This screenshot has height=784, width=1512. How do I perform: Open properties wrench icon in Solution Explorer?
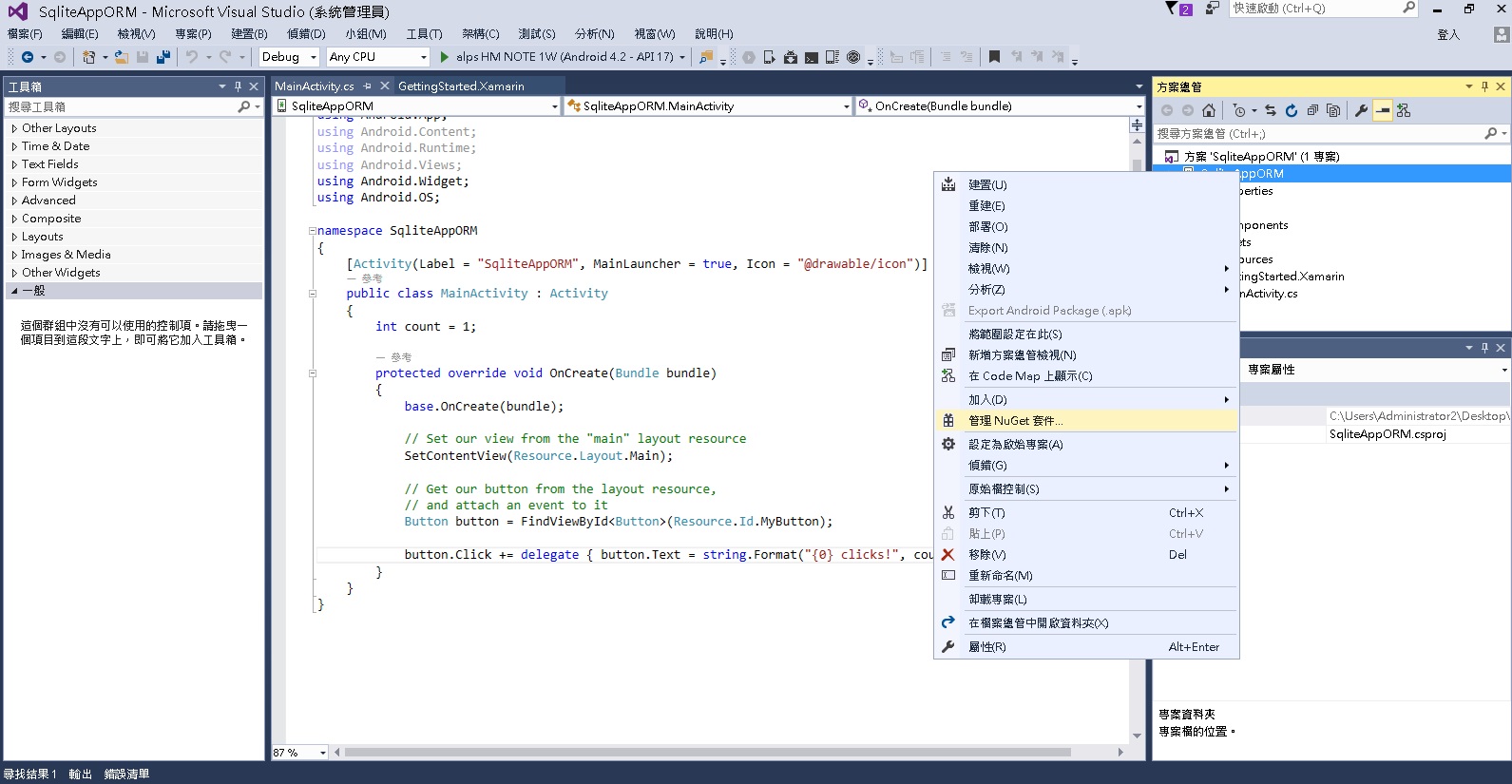pyautogui.click(x=1361, y=110)
